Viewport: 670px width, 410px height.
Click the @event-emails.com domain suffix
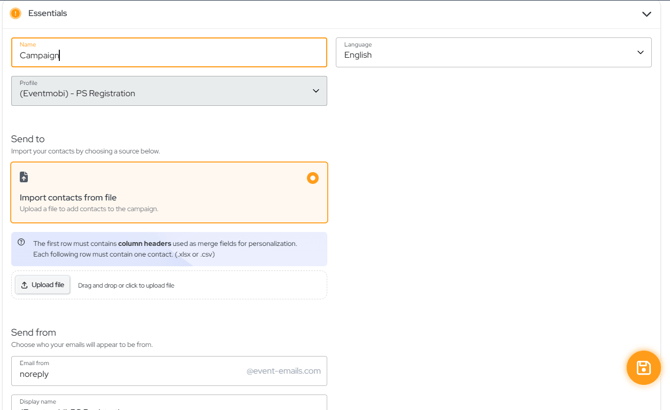tap(283, 371)
